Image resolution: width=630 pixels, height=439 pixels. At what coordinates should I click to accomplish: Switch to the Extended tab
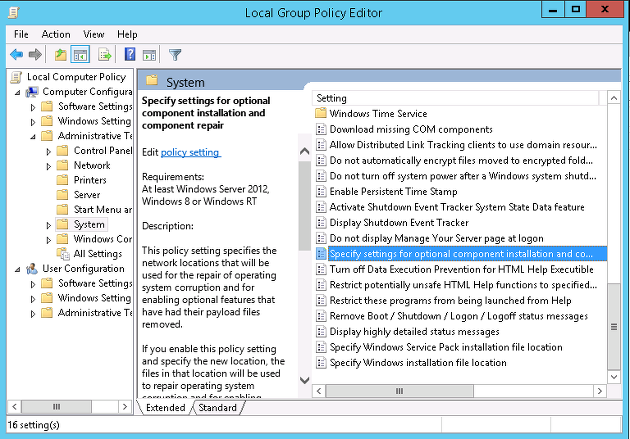(166, 408)
